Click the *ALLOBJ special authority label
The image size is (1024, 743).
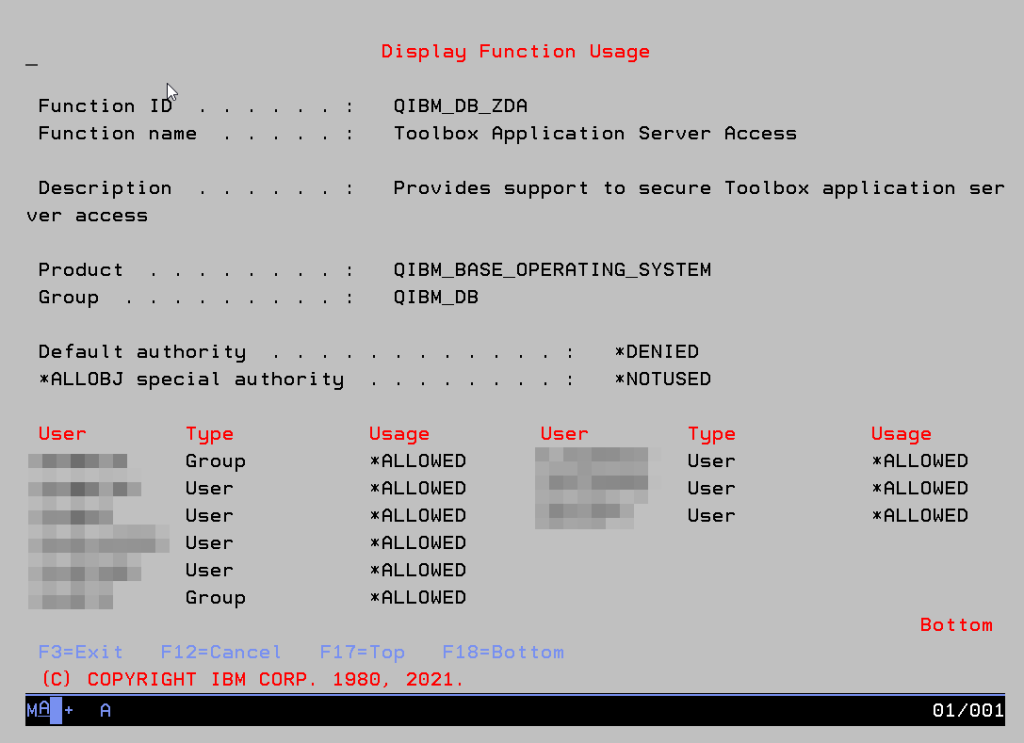(191, 379)
